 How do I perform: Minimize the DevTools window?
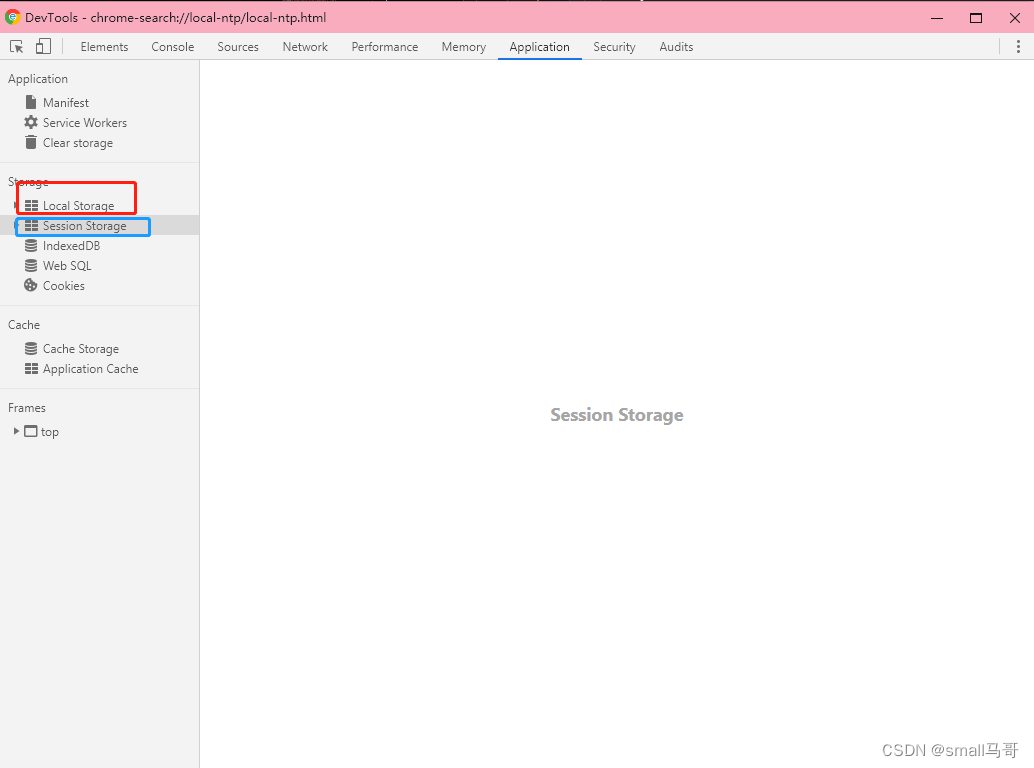937,18
